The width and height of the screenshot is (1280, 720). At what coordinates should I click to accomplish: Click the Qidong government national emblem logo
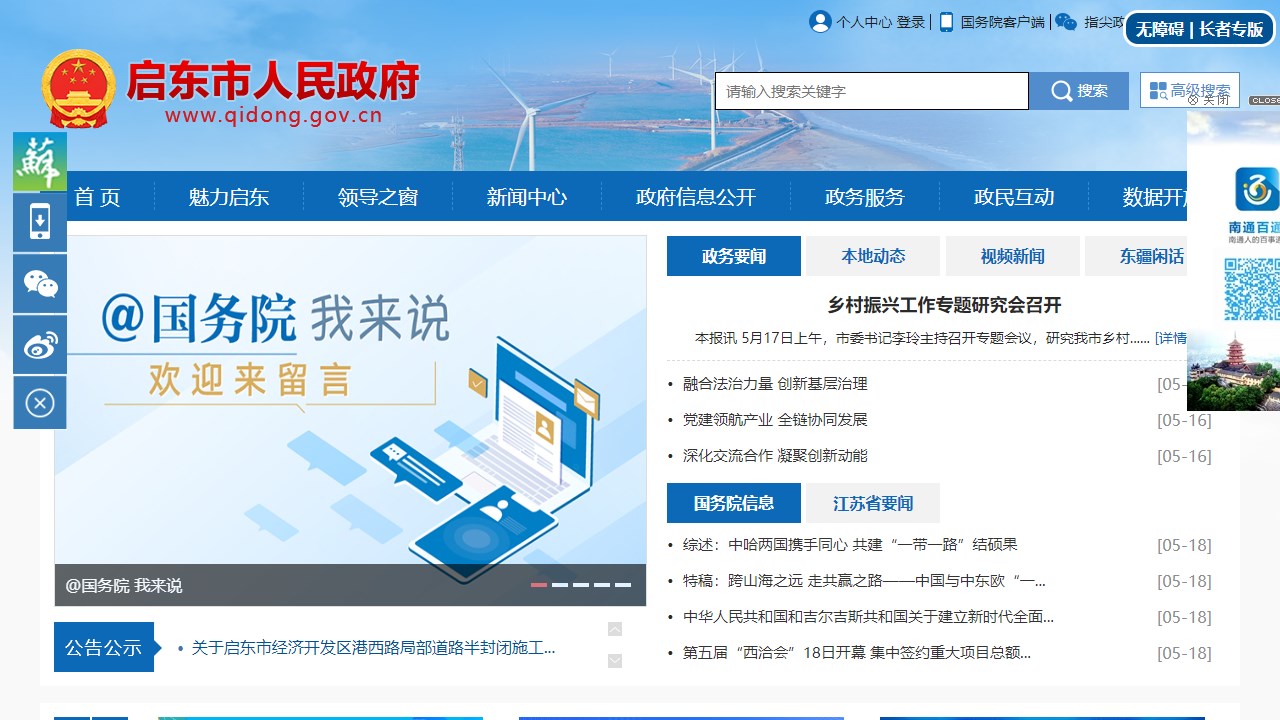tap(78, 88)
